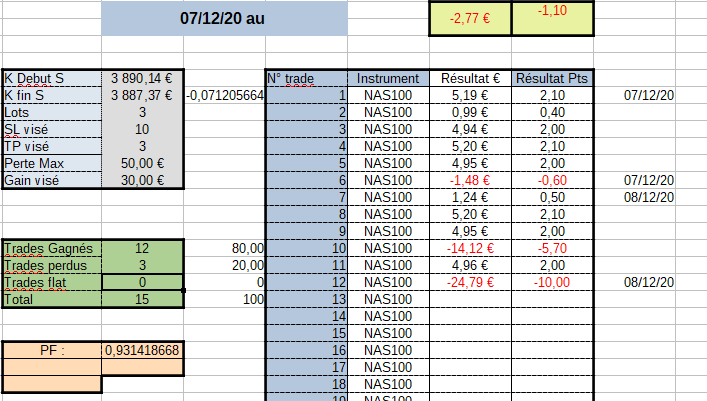Viewport: 707px width, 401px height.
Task: Select the 'Résultat Pts' column header
Action: click(552, 78)
